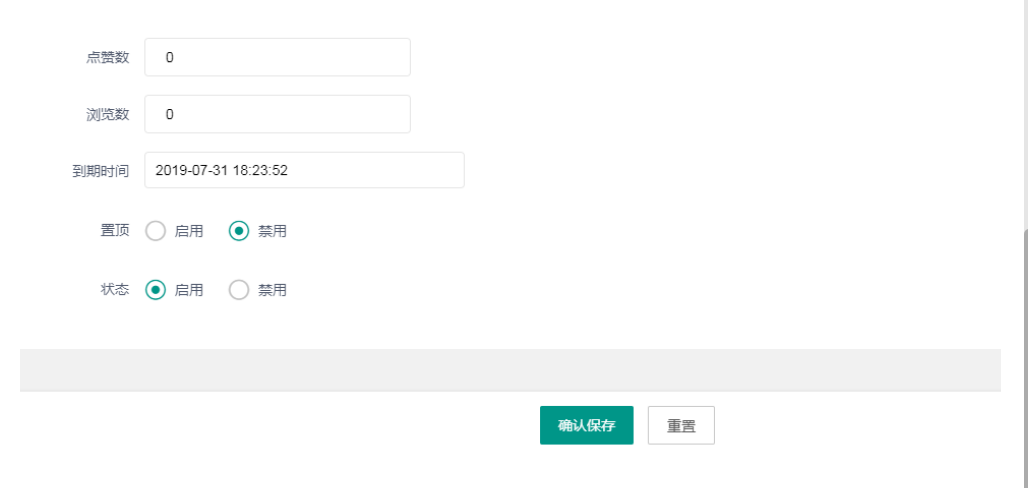Image resolution: width=1028 pixels, height=488 pixels.
Task: Click the 重置 button
Action: click(x=681, y=425)
